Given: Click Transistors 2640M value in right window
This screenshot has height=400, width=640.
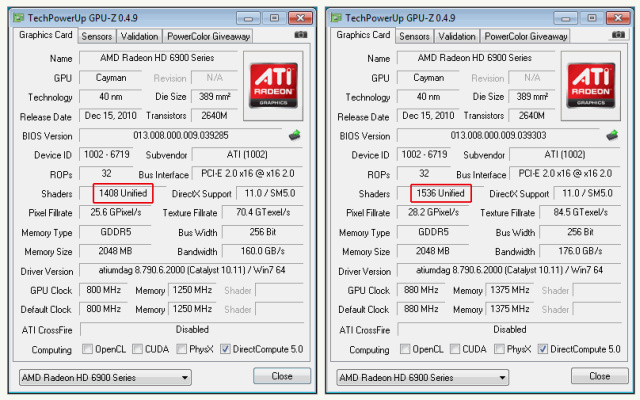Looking at the screenshot, I should [532, 116].
